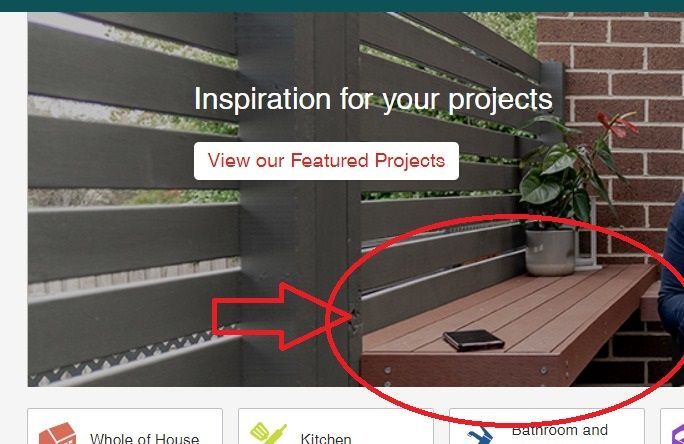Select the Bathroom and category text

tap(560, 430)
